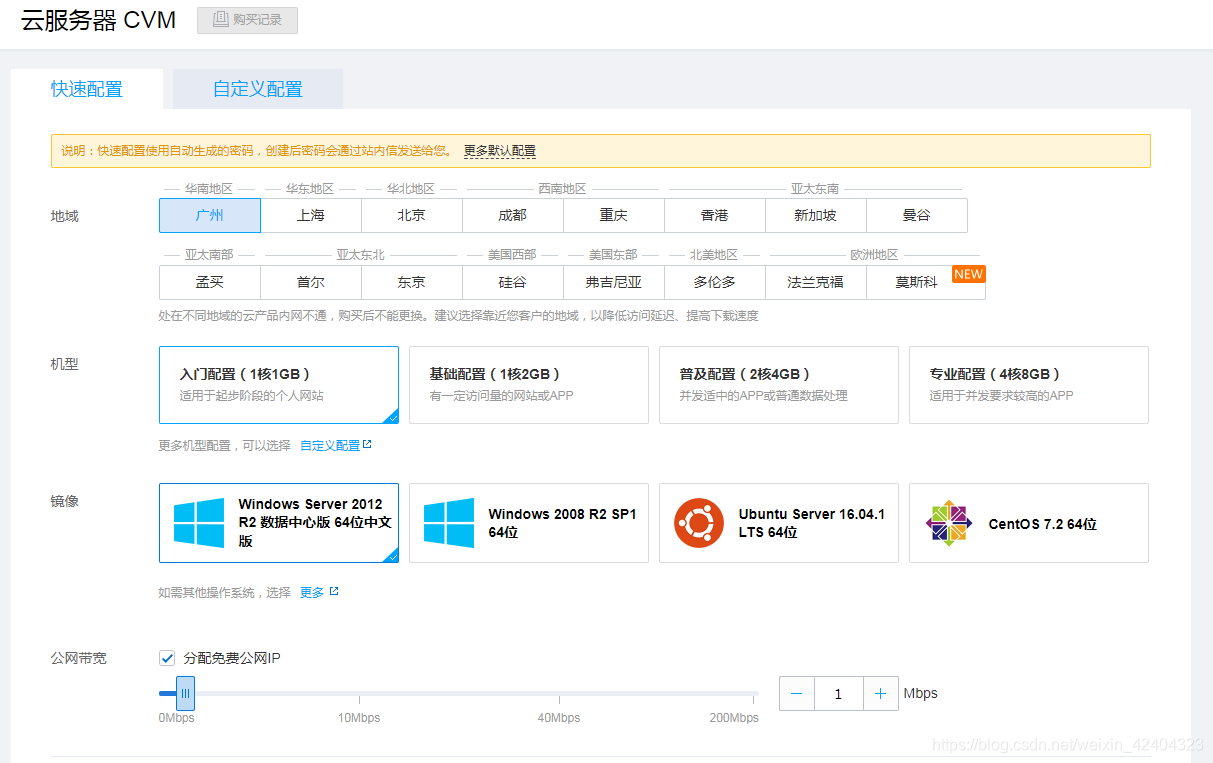Viewport: 1213px width, 763px height.
Task: Select 重庆 region
Action: click(614, 215)
